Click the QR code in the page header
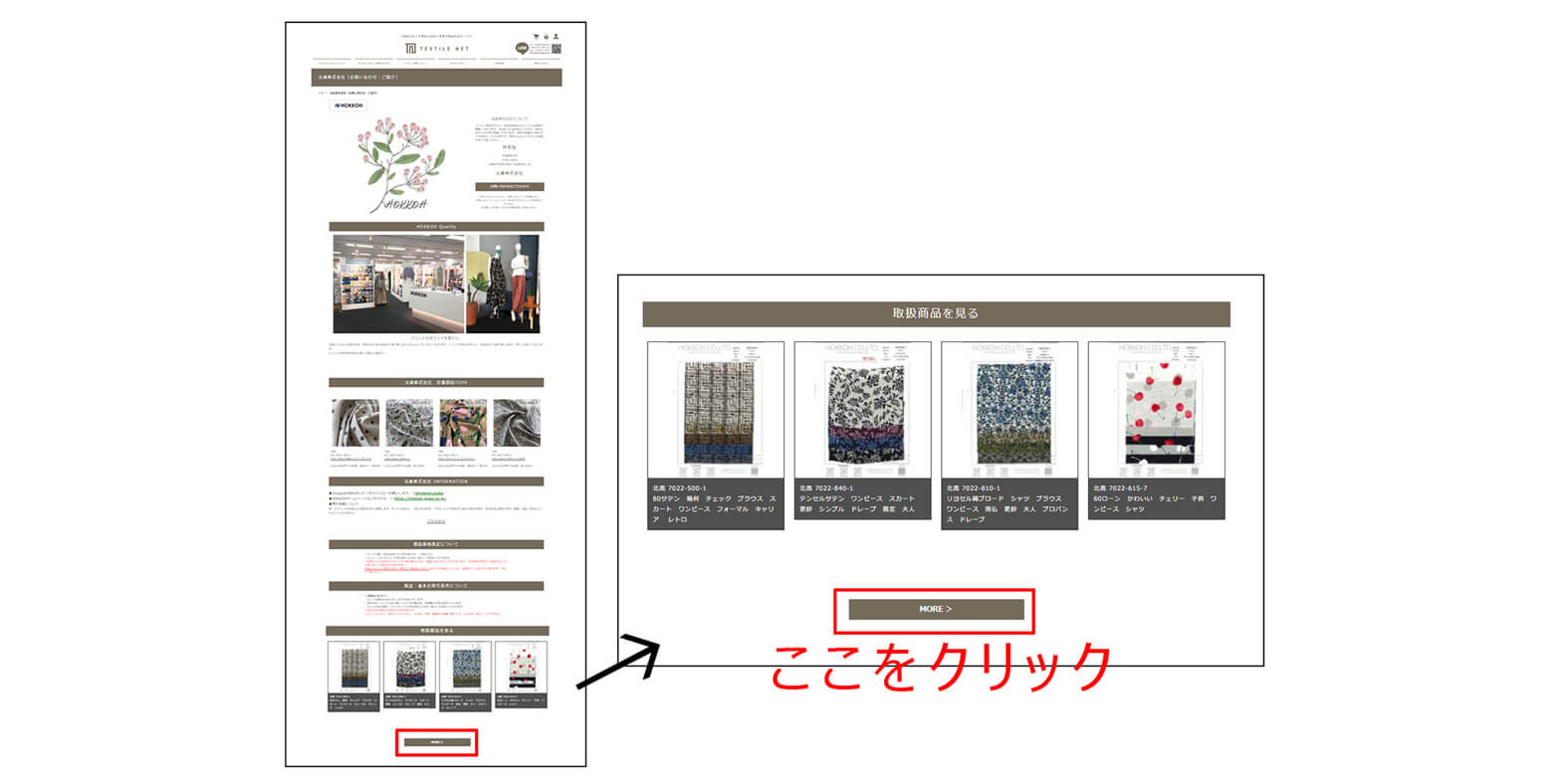This screenshot has width=1568, height=784. tap(557, 49)
